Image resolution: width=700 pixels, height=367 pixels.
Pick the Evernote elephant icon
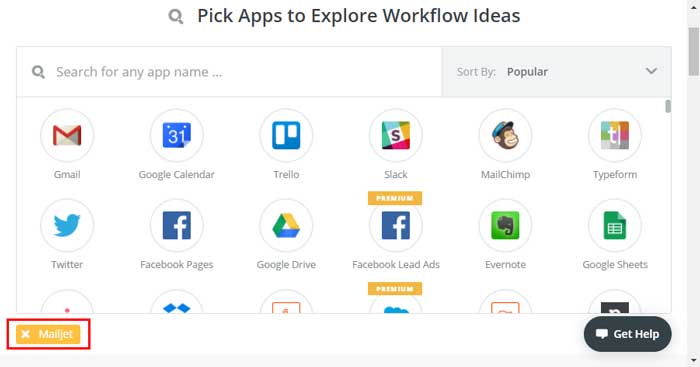[505, 225]
